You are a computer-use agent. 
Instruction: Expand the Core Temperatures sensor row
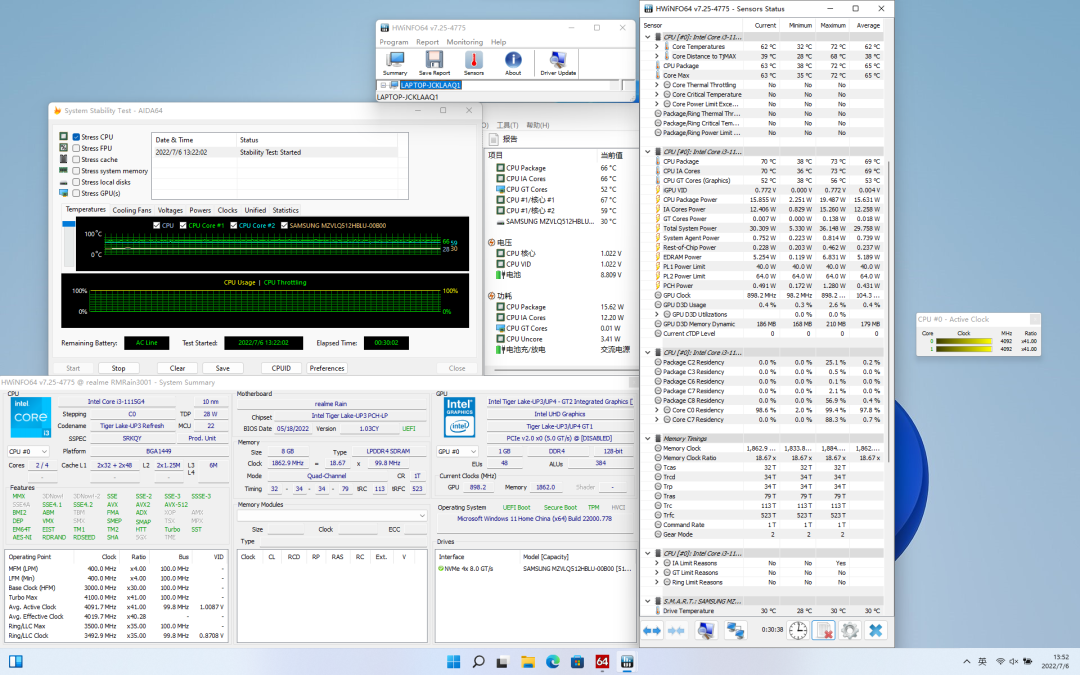coord(657,47)
